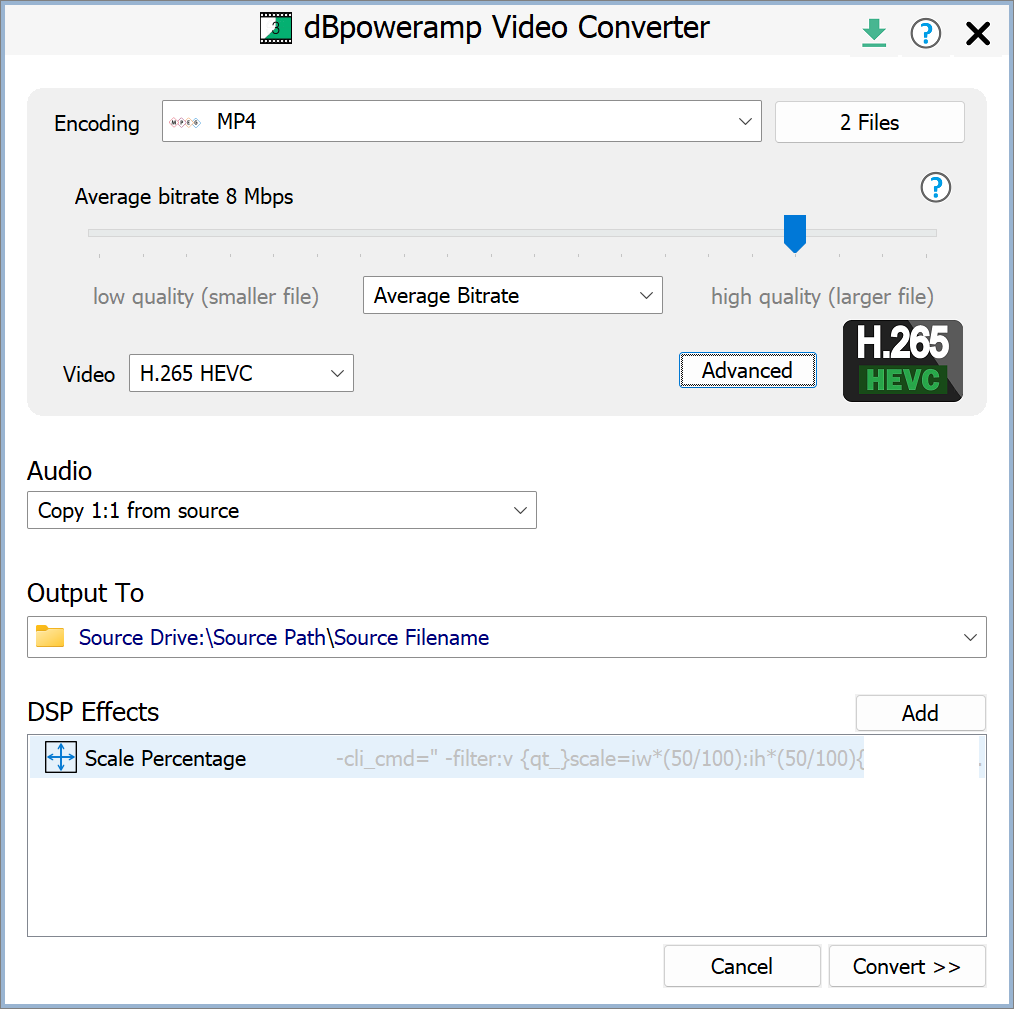Open the Video H.265 HEVC codec dropdown
This screenshot has height=1009, width=1014.
pyautogui.click(x=336, y=374)
